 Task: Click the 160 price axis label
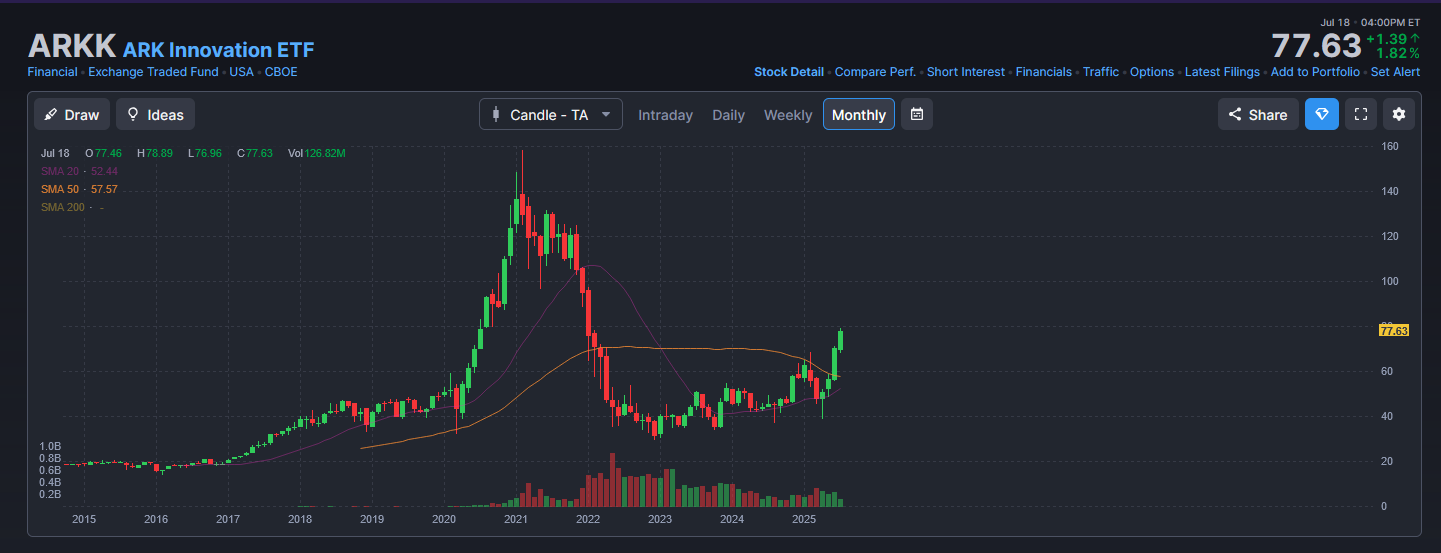click(x=1390, y=146)
